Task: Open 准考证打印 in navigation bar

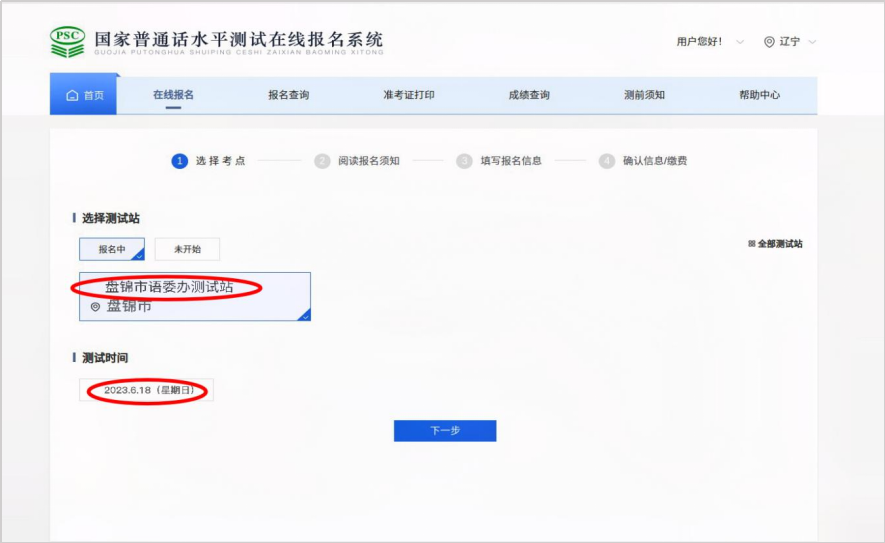Action: pos(408,95)
